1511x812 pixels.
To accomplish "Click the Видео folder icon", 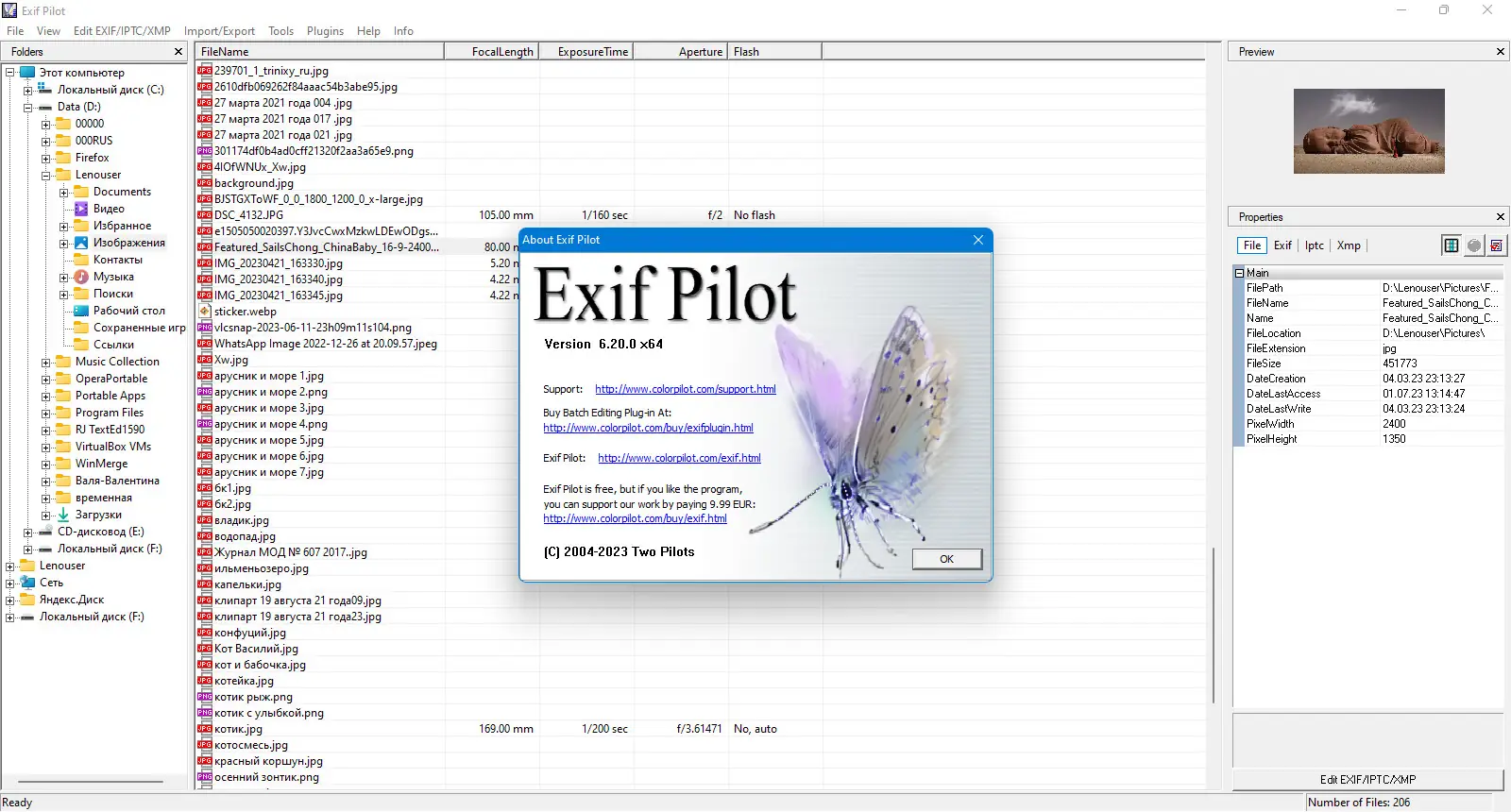I will point(81,209).
